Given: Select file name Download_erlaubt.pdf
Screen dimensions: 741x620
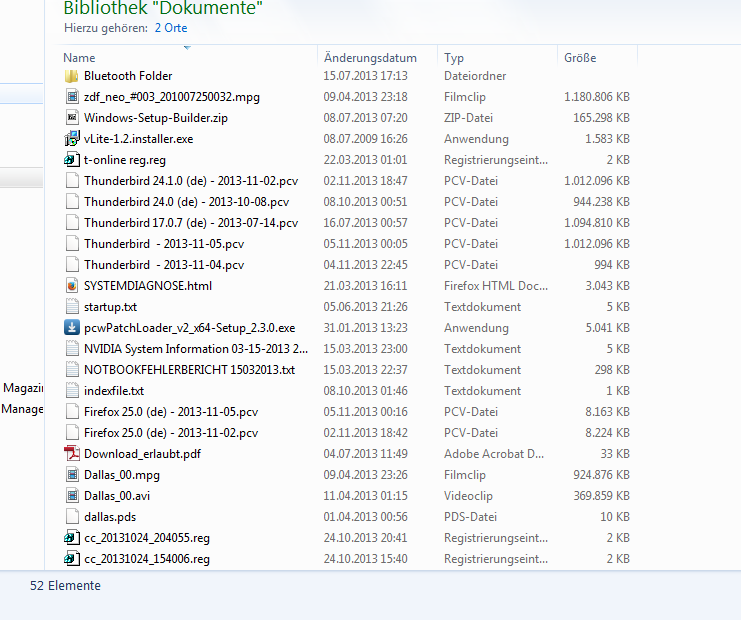Looking at the screenshot, I should click(142, 454).
